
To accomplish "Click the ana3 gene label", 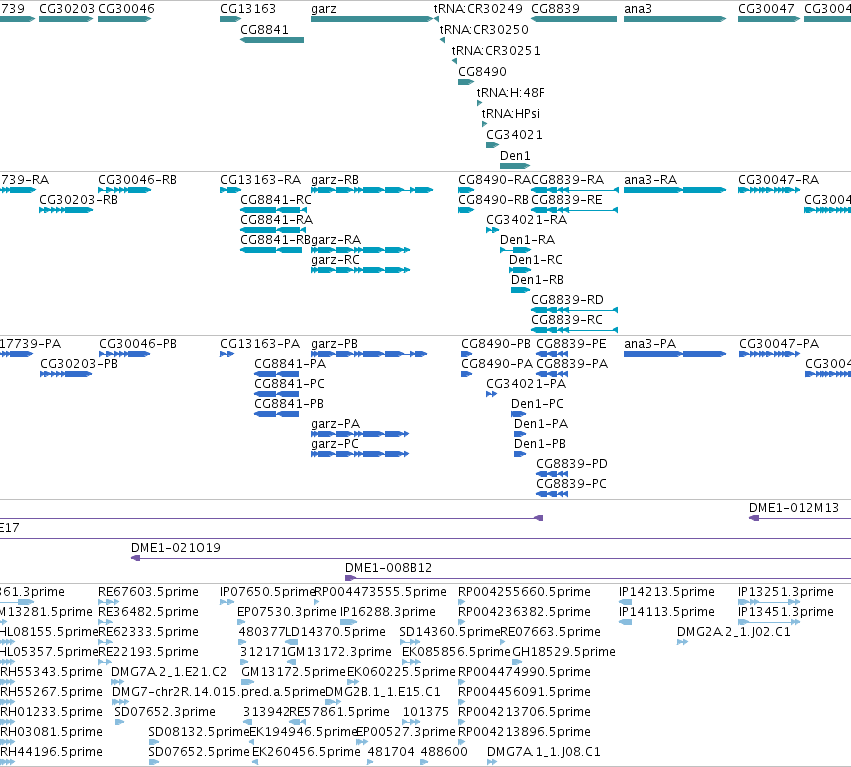I will [638, 9].
